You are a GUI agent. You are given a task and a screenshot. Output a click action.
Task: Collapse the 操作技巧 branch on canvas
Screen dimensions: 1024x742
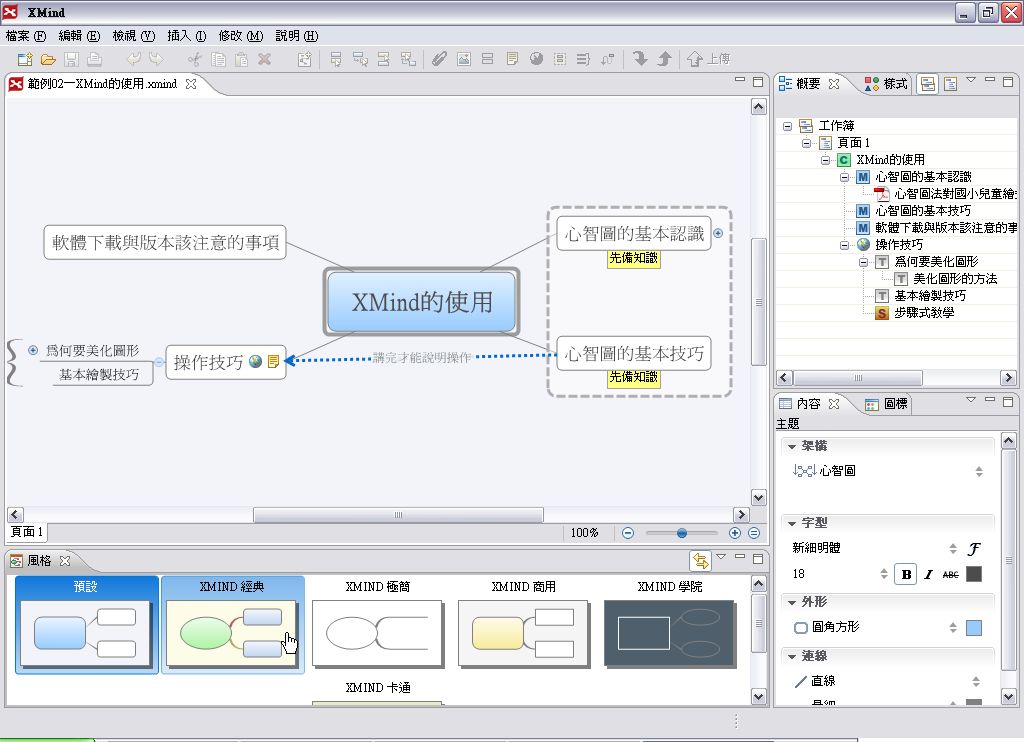click(x=159, y=362)
